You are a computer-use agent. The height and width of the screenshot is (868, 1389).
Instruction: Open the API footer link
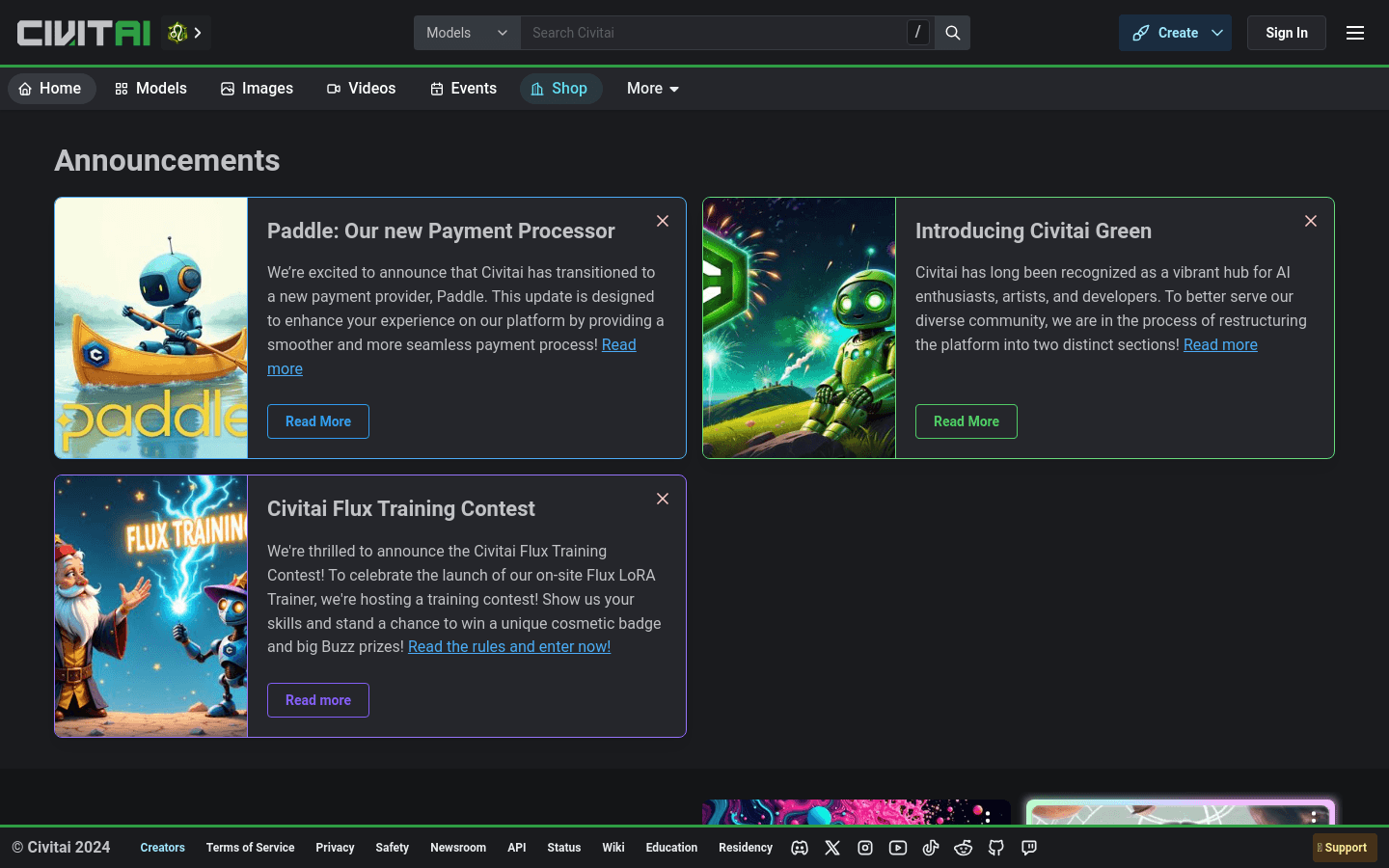(517, 848)
